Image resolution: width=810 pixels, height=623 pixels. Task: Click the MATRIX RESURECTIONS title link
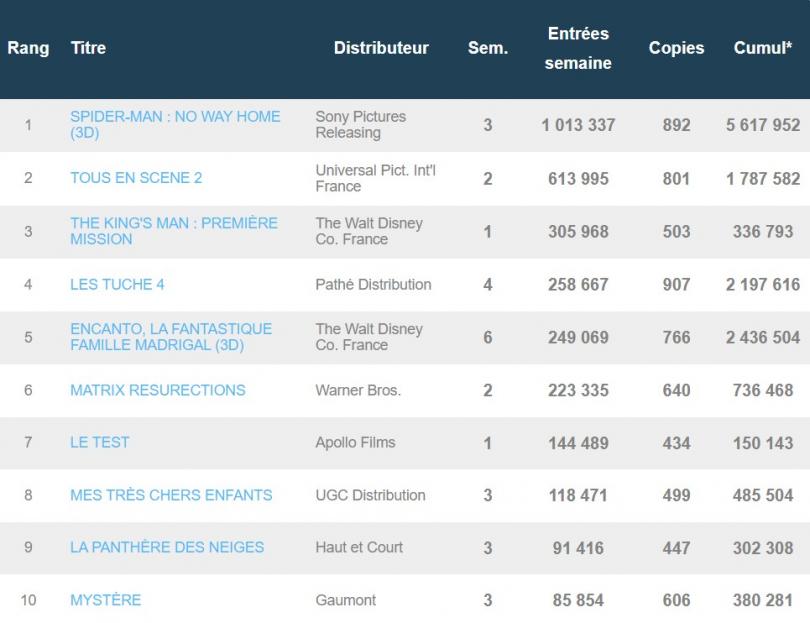coord(157,390)
